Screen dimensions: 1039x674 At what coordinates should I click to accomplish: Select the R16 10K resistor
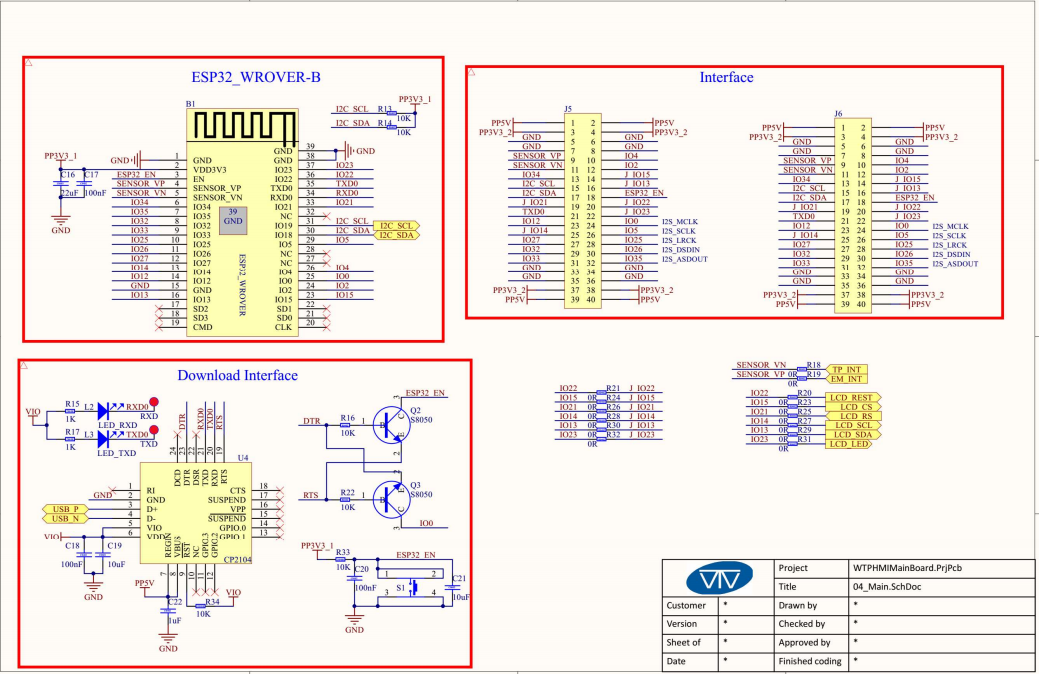pos(345,425)
